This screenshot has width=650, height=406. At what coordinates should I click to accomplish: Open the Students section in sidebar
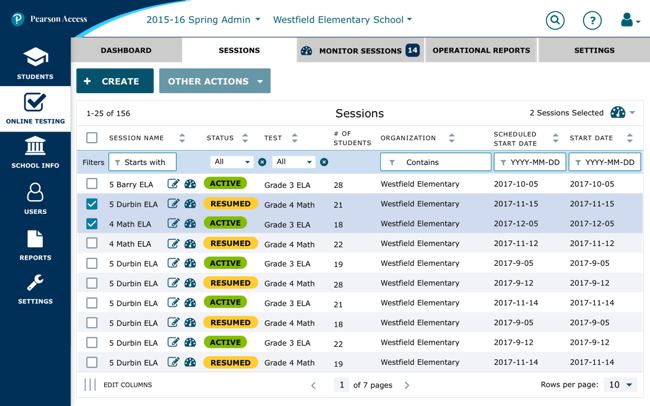(x=35, y=63)
